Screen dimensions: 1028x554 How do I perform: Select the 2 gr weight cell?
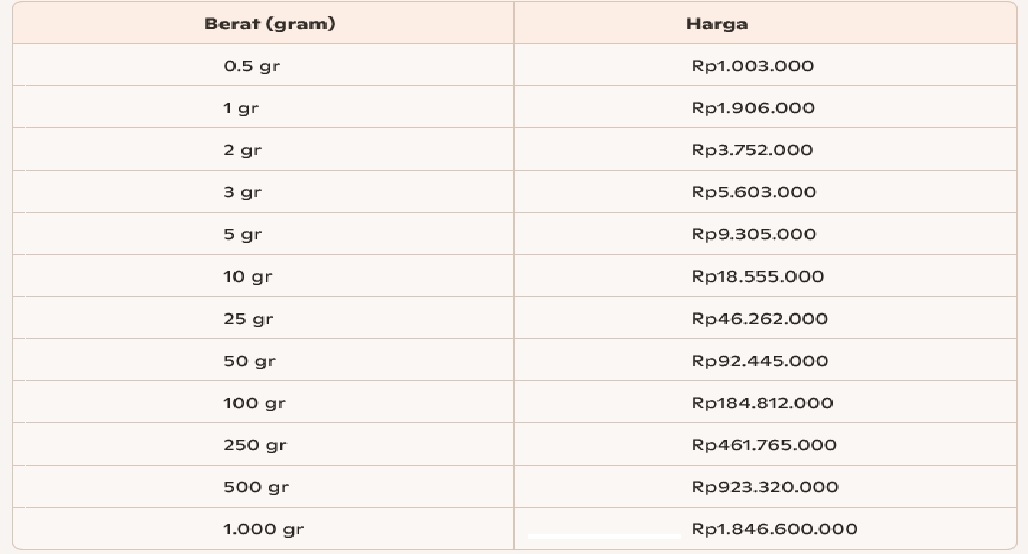pyautogui.click(x=242, y=150)
